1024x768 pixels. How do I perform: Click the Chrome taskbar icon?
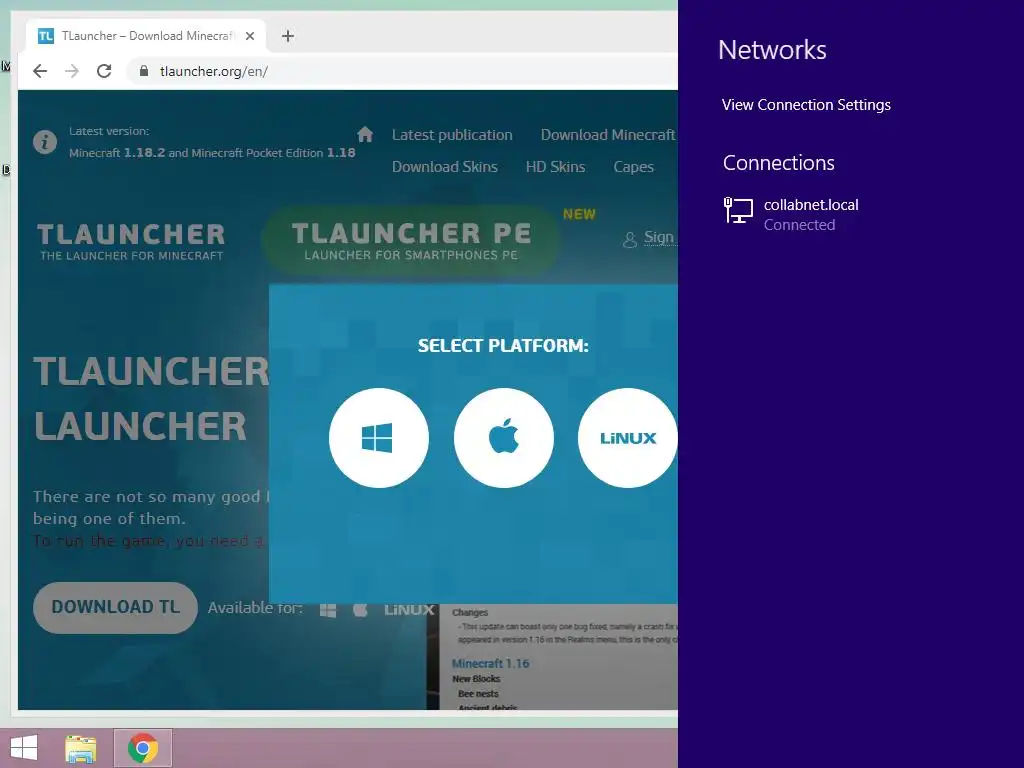tap(143, 748)
